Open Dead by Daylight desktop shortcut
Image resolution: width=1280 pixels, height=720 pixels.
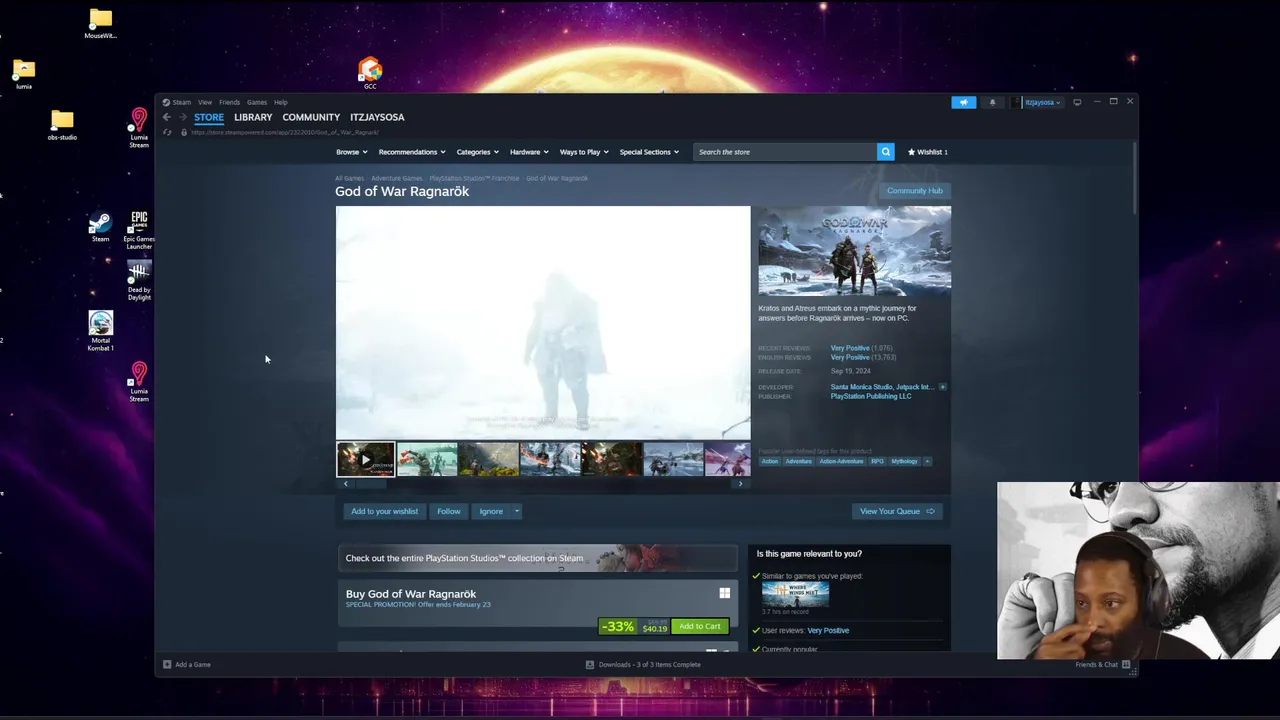[x=139, y=280]
